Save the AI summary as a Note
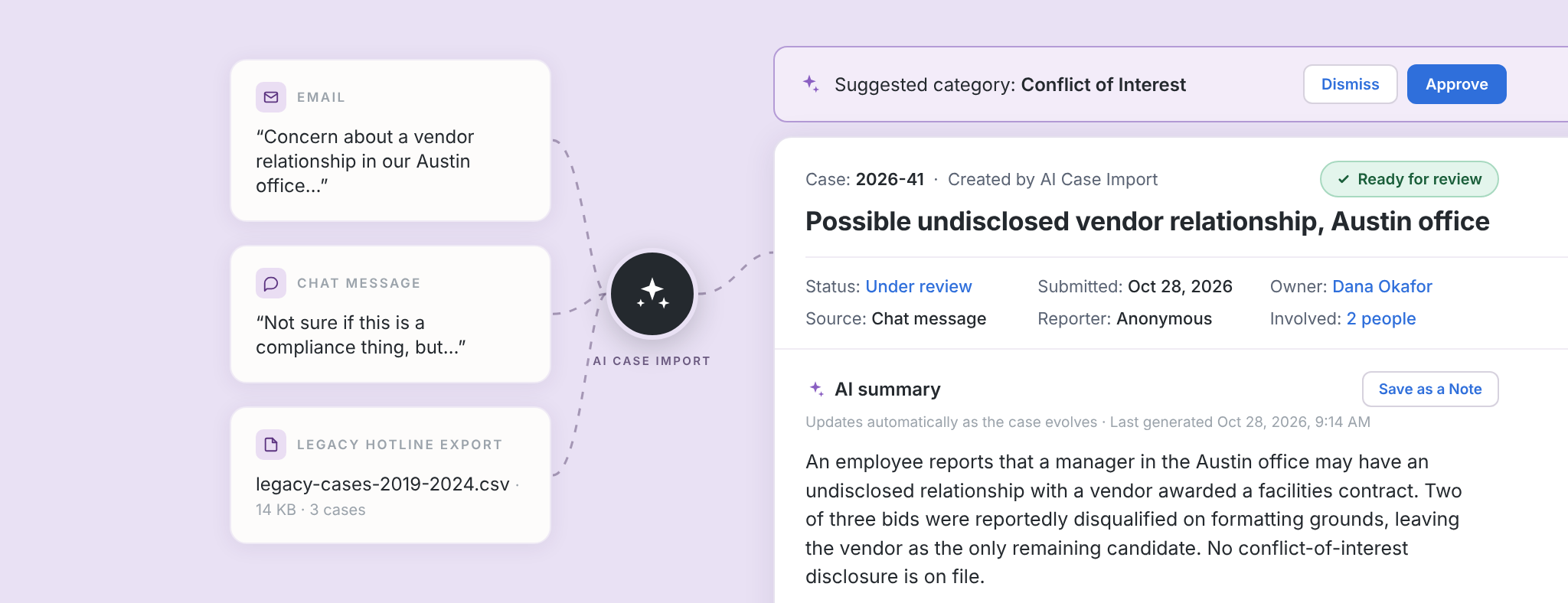The height and width of the screenshot is (603, 1568). coord(1429,389)
